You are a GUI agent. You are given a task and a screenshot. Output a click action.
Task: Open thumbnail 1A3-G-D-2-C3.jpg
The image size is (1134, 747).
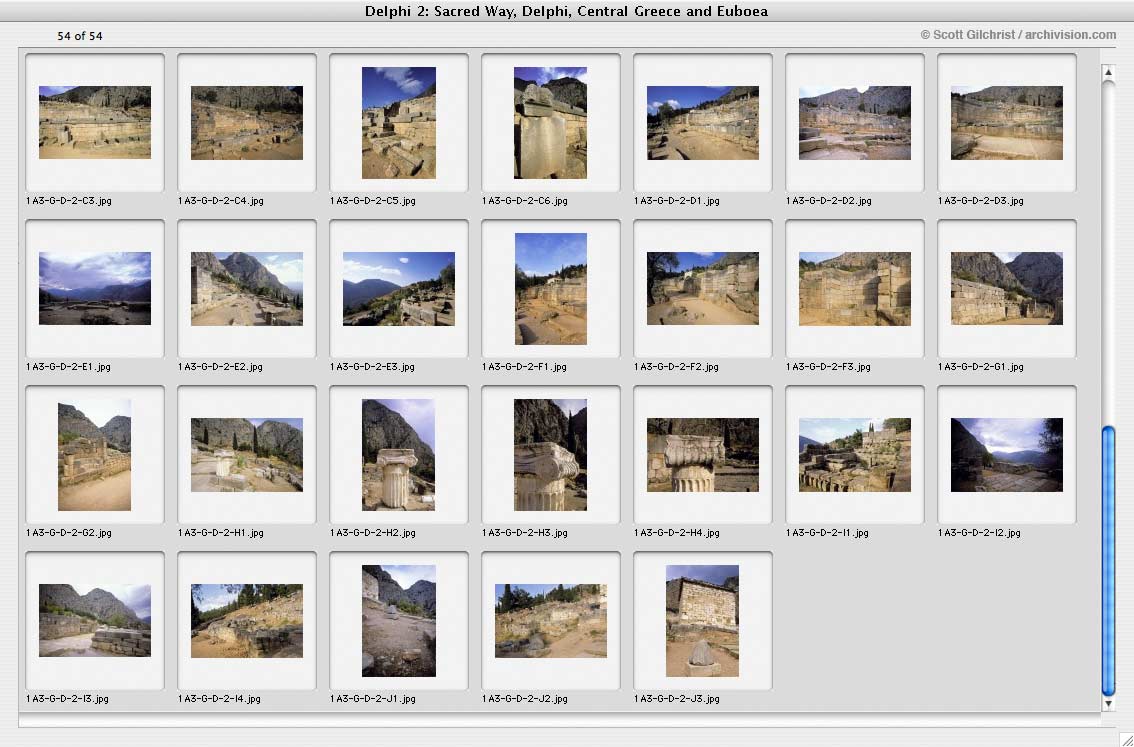(x=95, y=122)
